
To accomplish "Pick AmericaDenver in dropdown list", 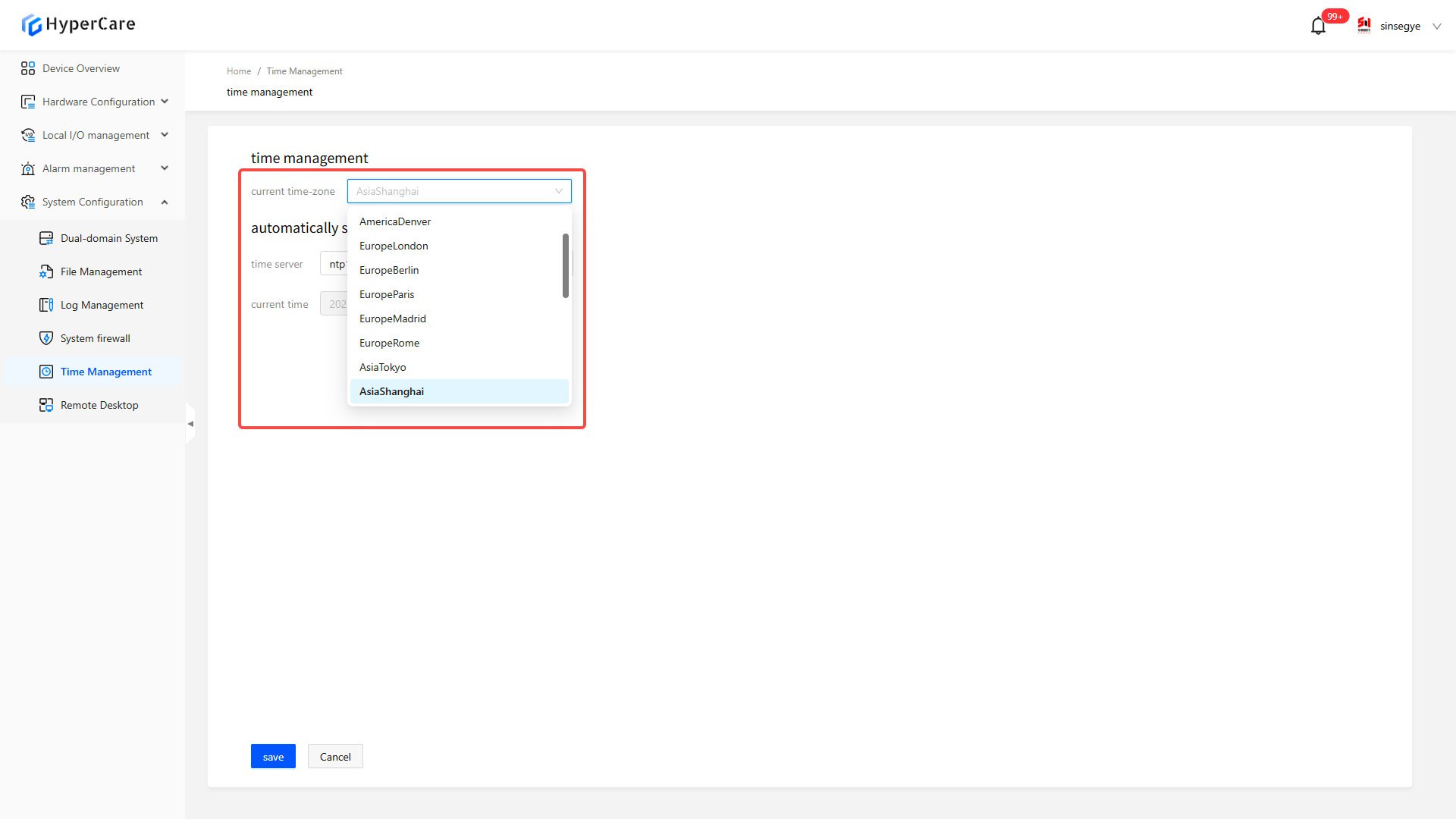I will click(394, 221).
